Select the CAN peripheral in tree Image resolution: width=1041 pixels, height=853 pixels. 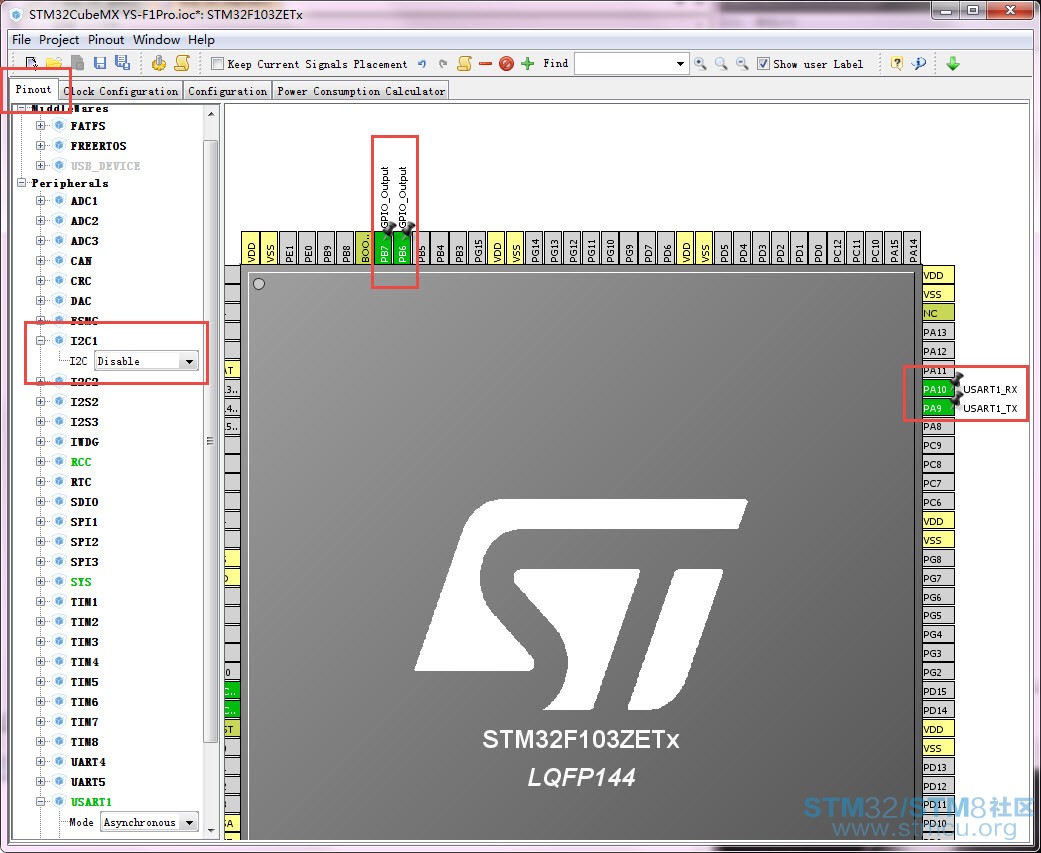tap(81, 261)
